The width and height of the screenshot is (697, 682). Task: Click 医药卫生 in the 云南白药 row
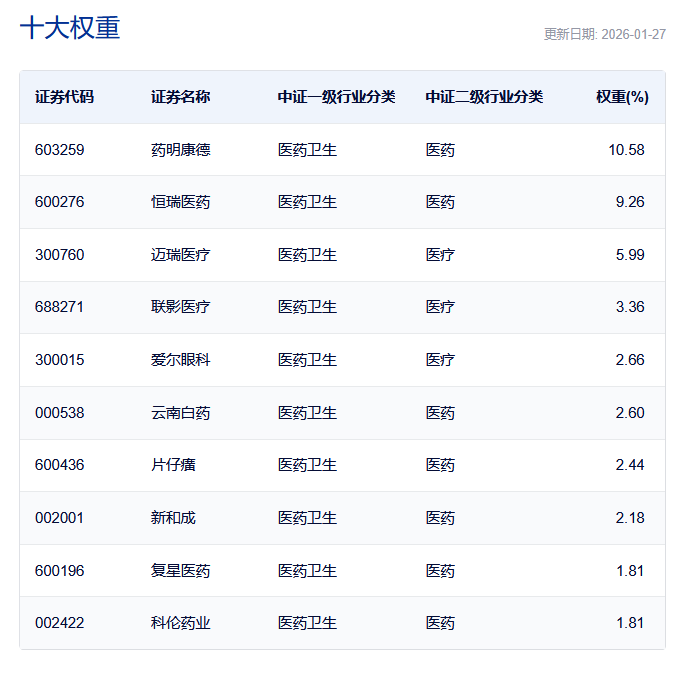click(307, 413)
